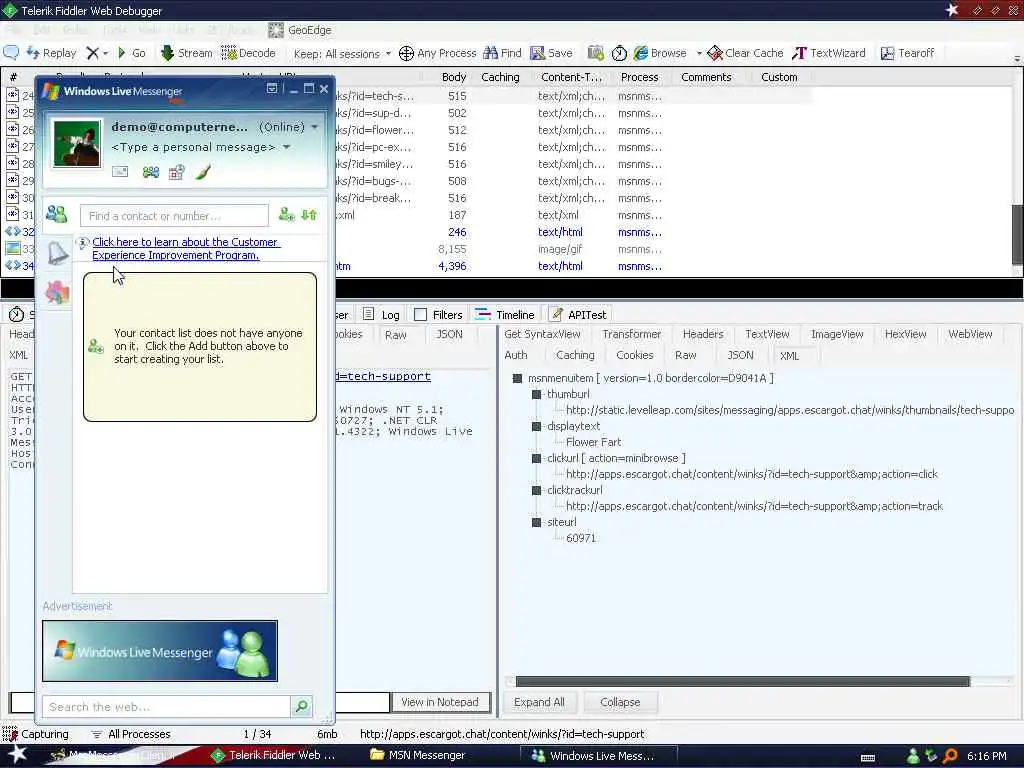Viewport: 1024px width, 768px height.
Task: Switch to the Timeline tab
Action: (505, 315)
